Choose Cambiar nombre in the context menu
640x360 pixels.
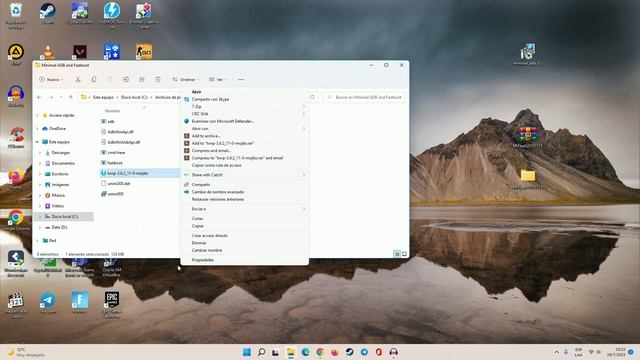(x=244, y=250)
